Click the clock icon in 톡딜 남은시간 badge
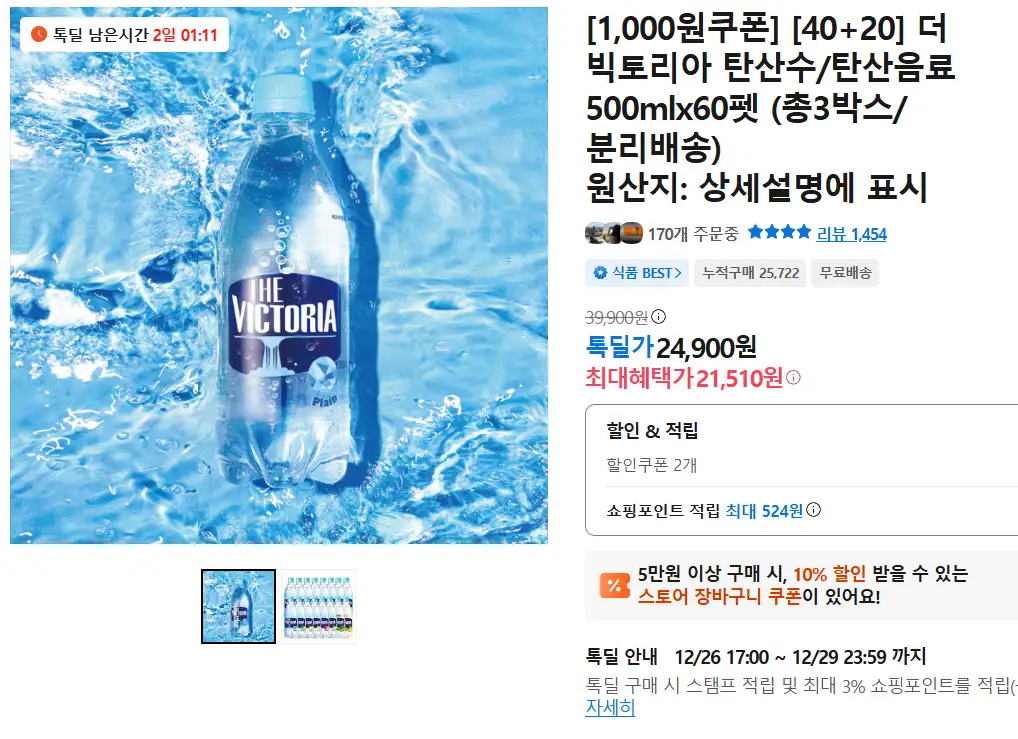 click(x=39, y=34)
